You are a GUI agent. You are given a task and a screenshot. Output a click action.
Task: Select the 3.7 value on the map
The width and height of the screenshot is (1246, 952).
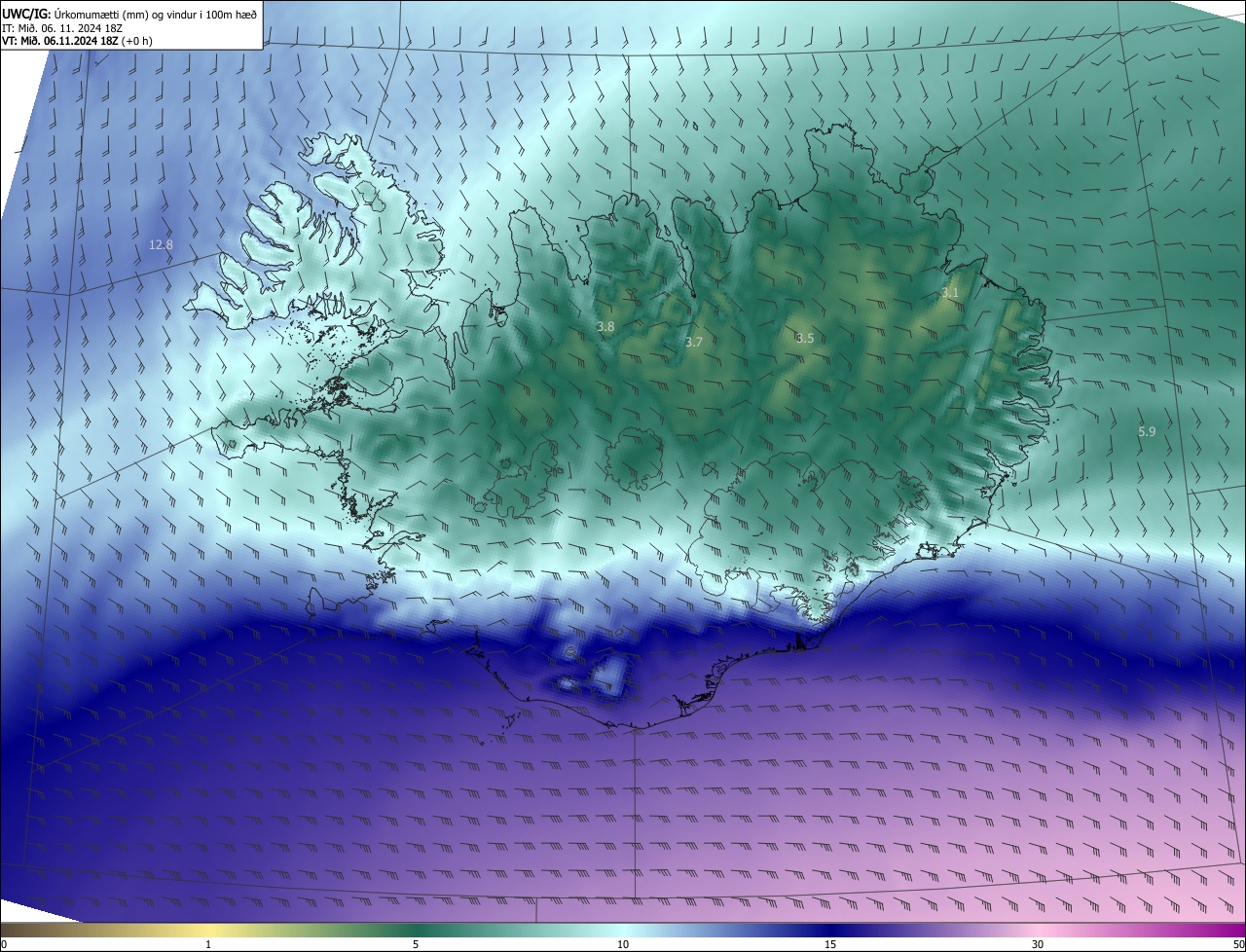(x=693, y=342)
